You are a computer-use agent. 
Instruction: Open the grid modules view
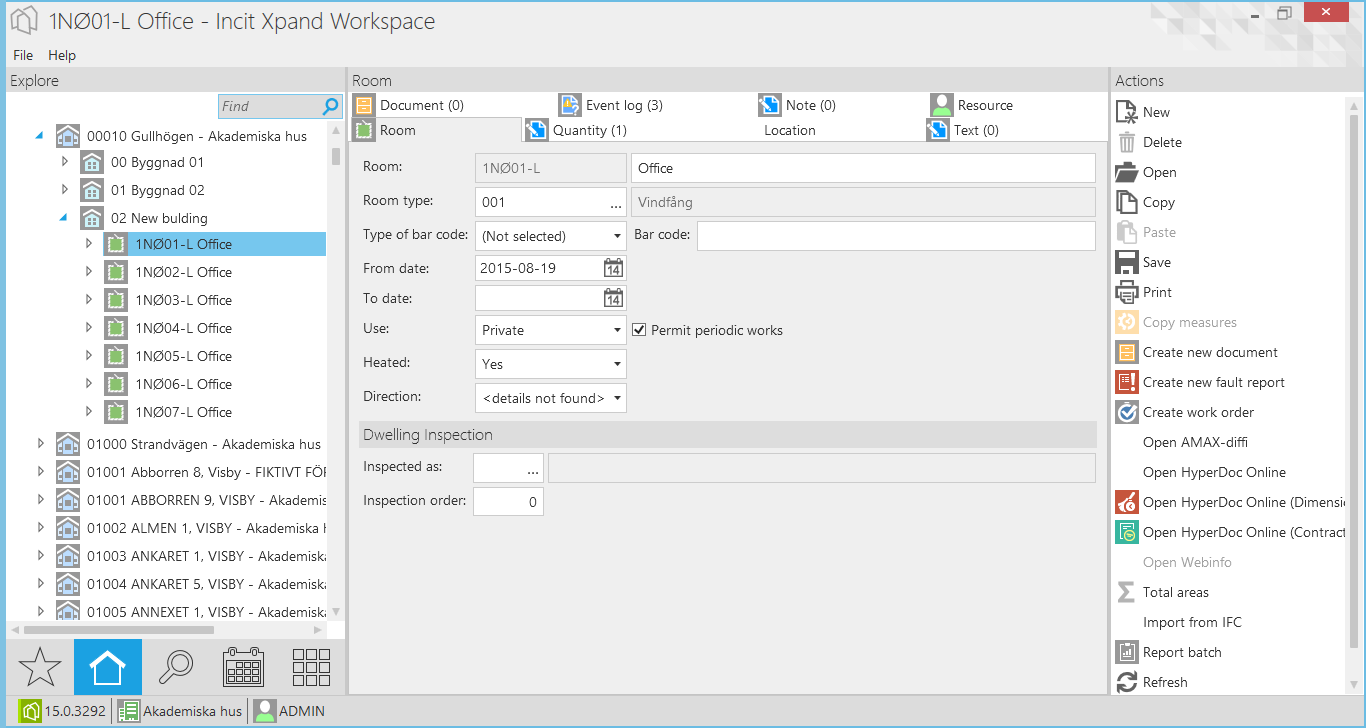coord(311,667)
